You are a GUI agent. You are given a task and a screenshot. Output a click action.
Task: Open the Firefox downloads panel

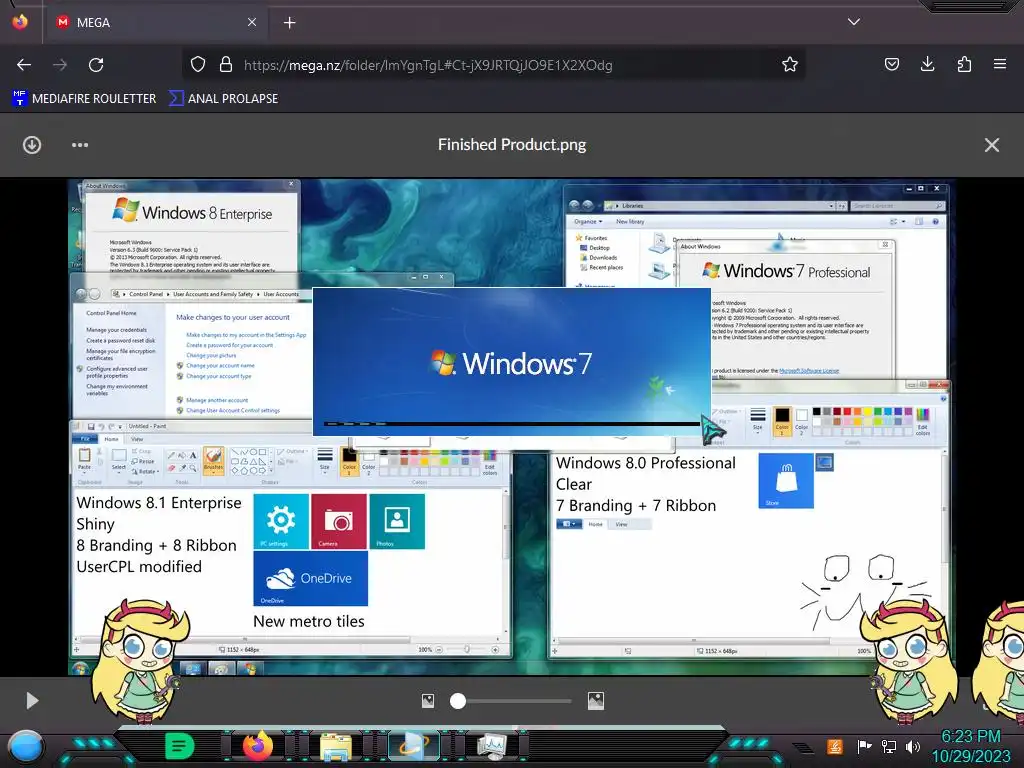pyautogui.click(x=927, y=64)
